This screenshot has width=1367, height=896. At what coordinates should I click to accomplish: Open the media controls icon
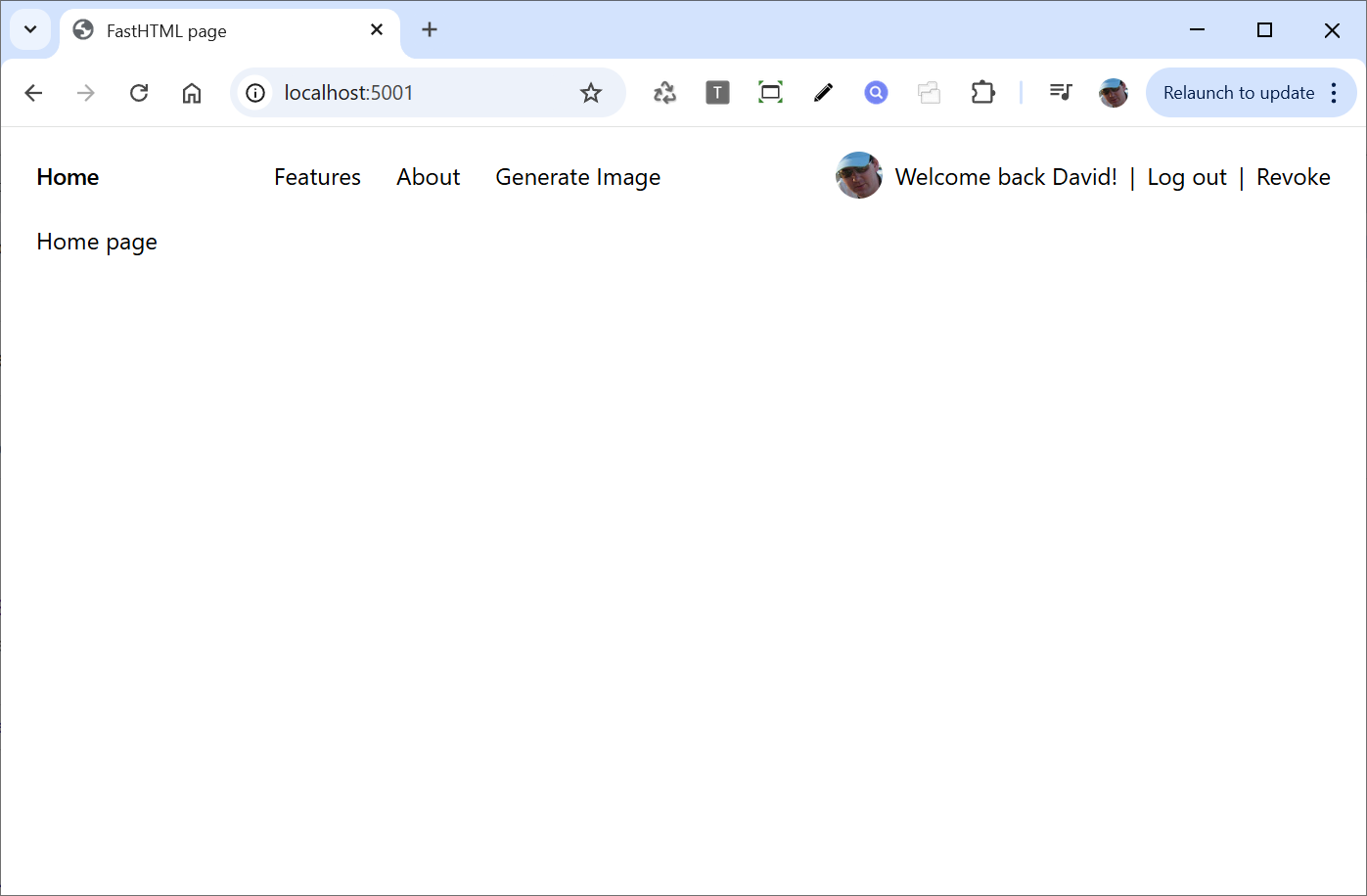coord(1061,93)
